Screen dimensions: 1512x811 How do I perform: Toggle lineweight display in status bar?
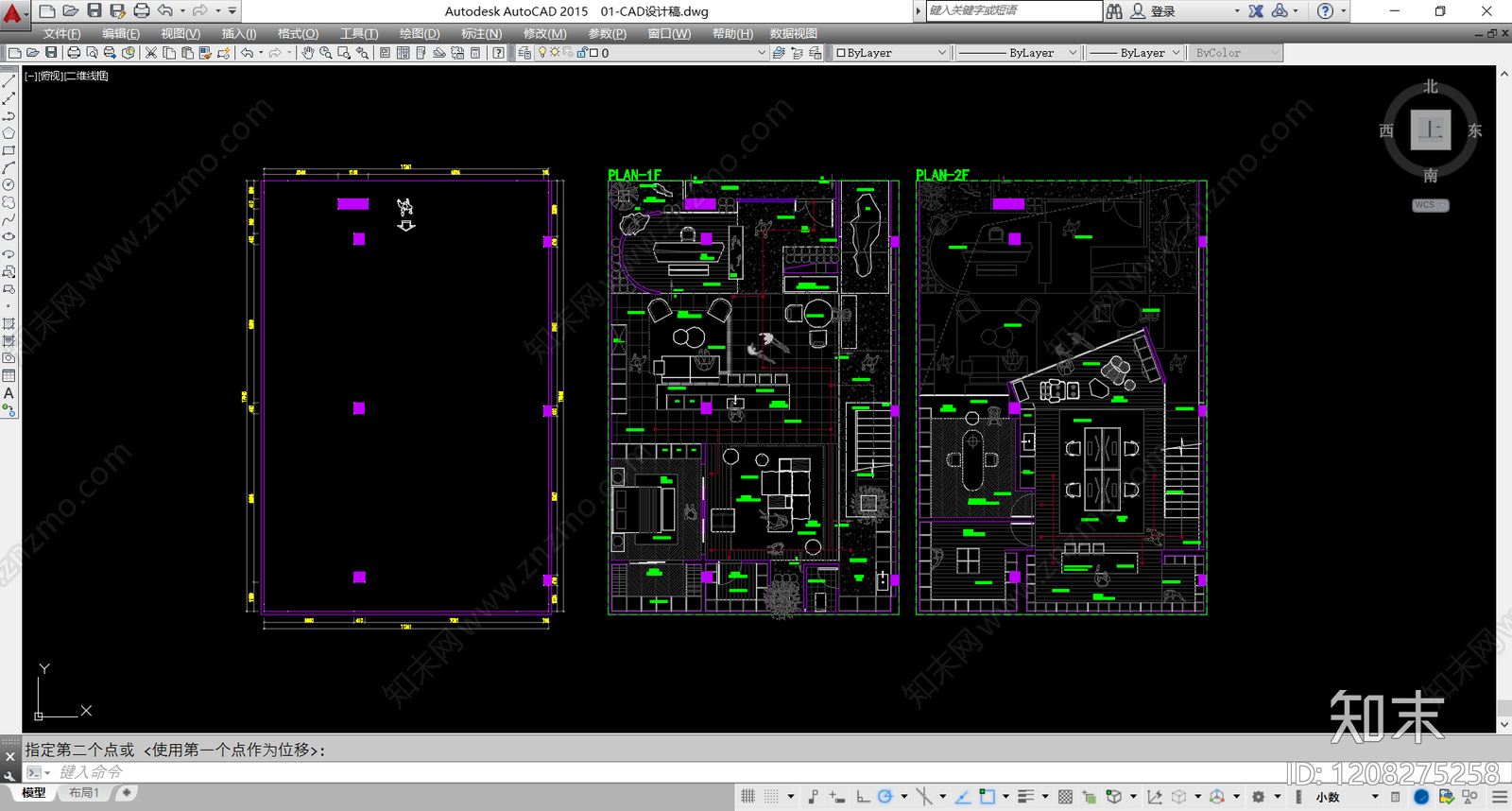1026,797
